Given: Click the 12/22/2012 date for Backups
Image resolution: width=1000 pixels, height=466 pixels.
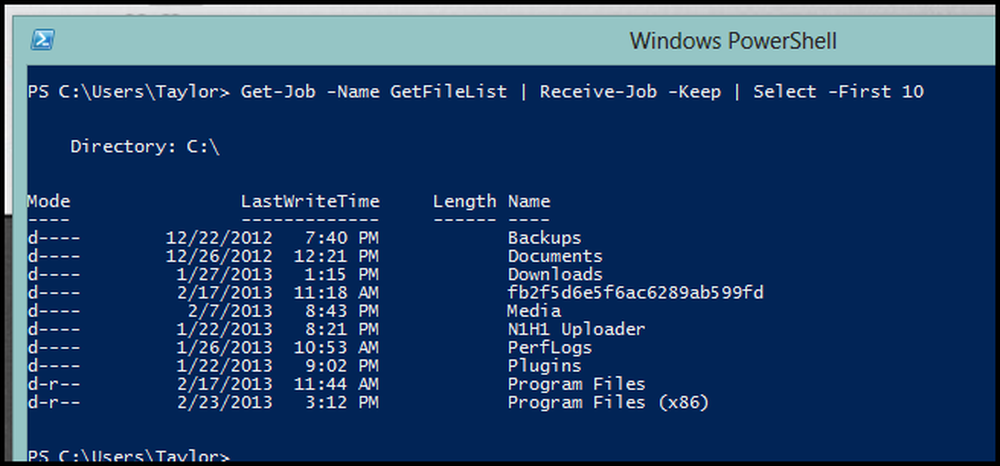Looking at the screenshot, I should tap(219, 238).
